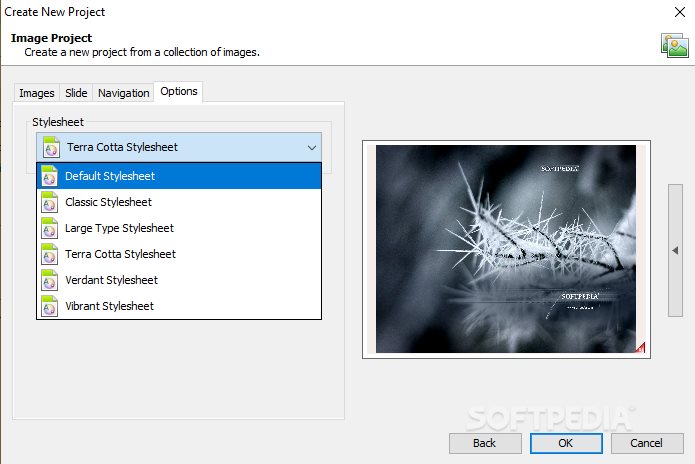This screenshot has height=464, width=695.
Task: Close the Create New Project dialog
Action: (x=680, y=12)
